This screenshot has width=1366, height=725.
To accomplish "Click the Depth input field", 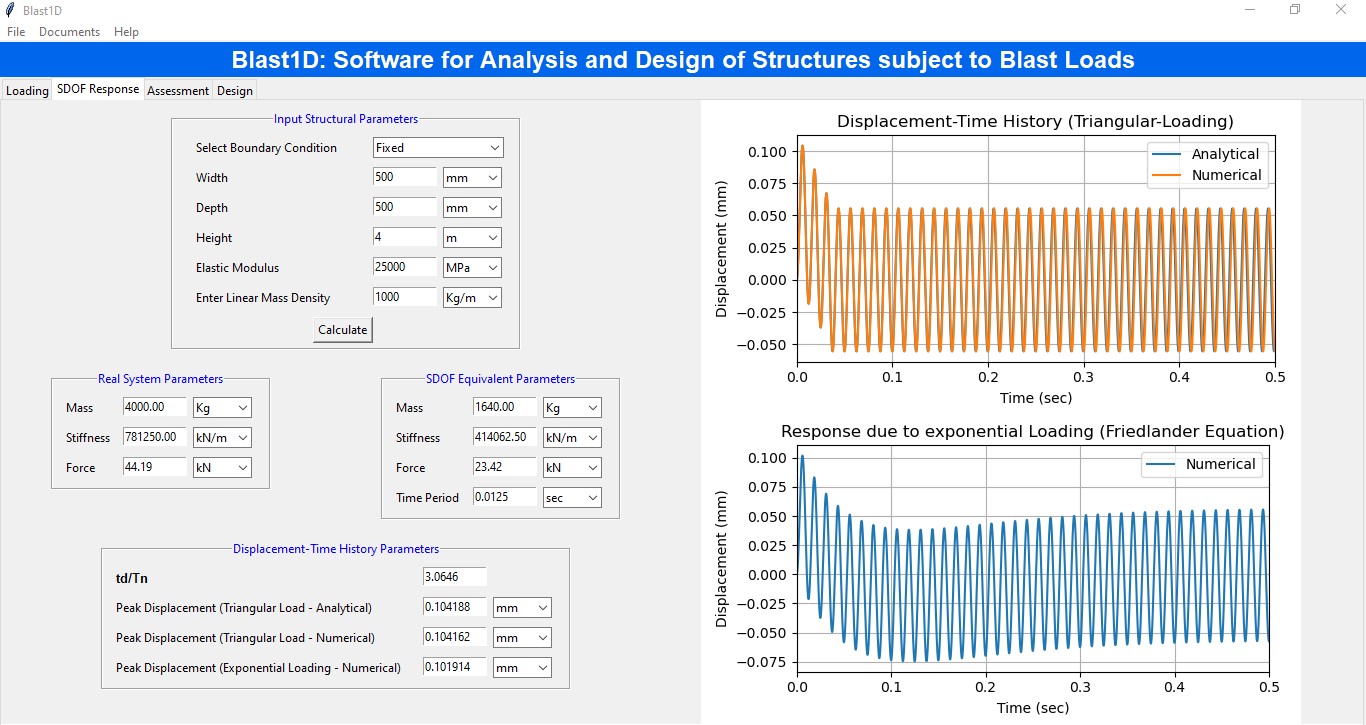I will coord(405,207).
